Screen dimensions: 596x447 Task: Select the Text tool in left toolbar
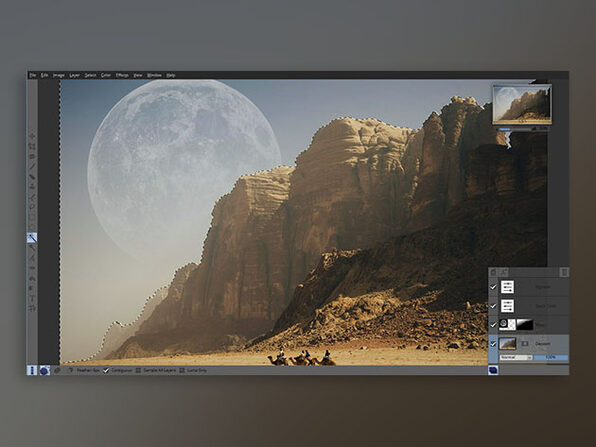pyautogui.click(x=32, y=299)
